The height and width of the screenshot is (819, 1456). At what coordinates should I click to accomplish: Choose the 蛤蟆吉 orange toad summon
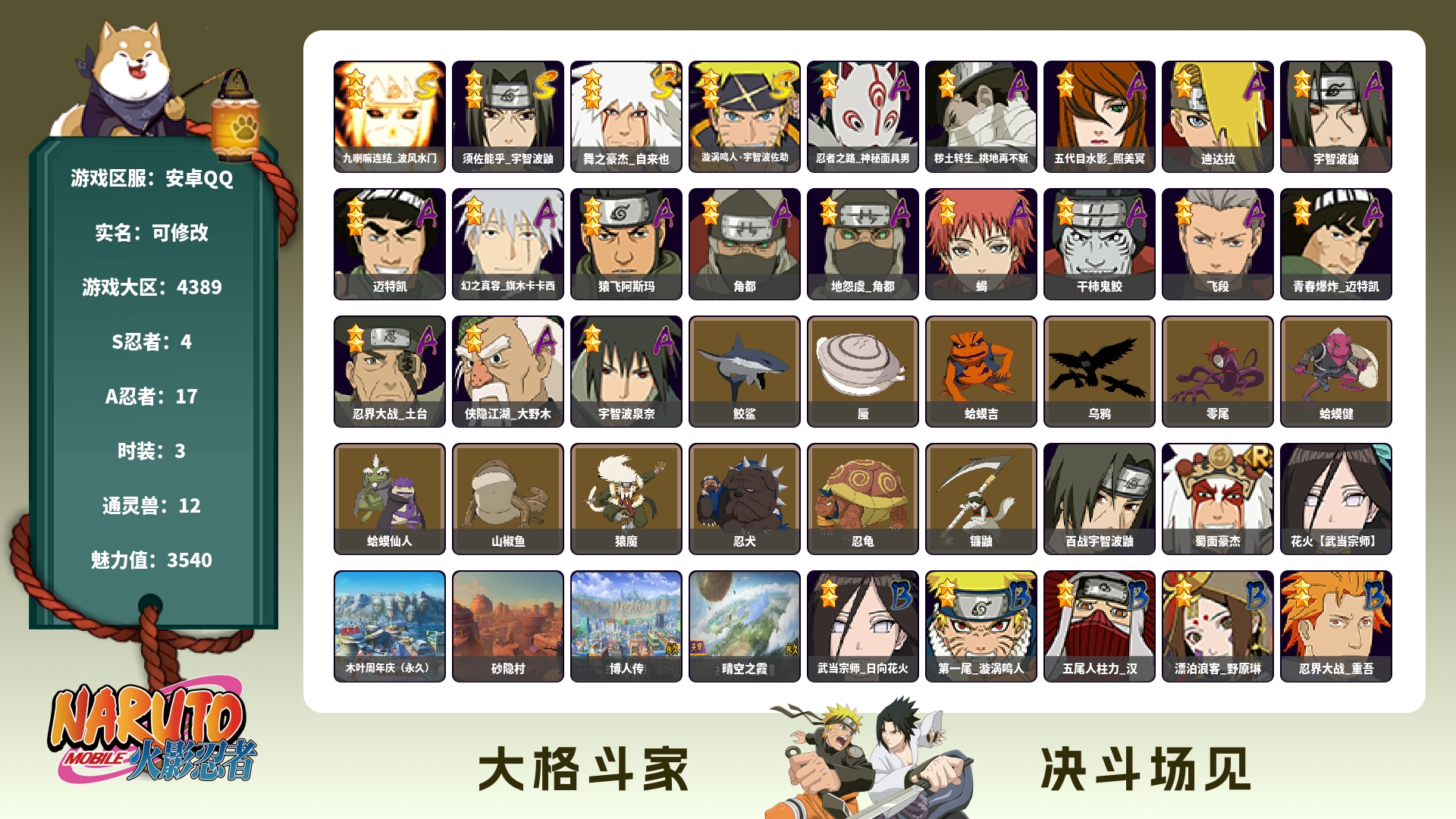(x=981, y=372)
